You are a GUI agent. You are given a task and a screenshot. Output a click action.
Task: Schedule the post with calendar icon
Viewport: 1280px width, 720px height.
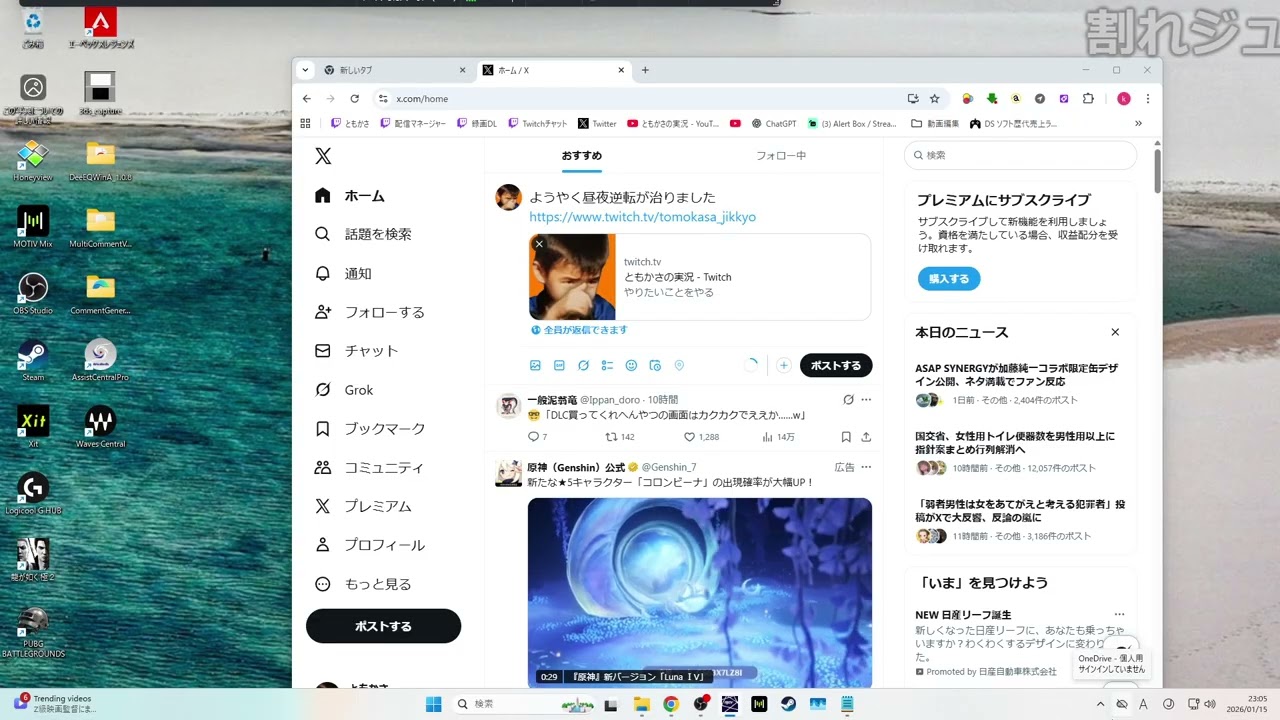[655, 366]
